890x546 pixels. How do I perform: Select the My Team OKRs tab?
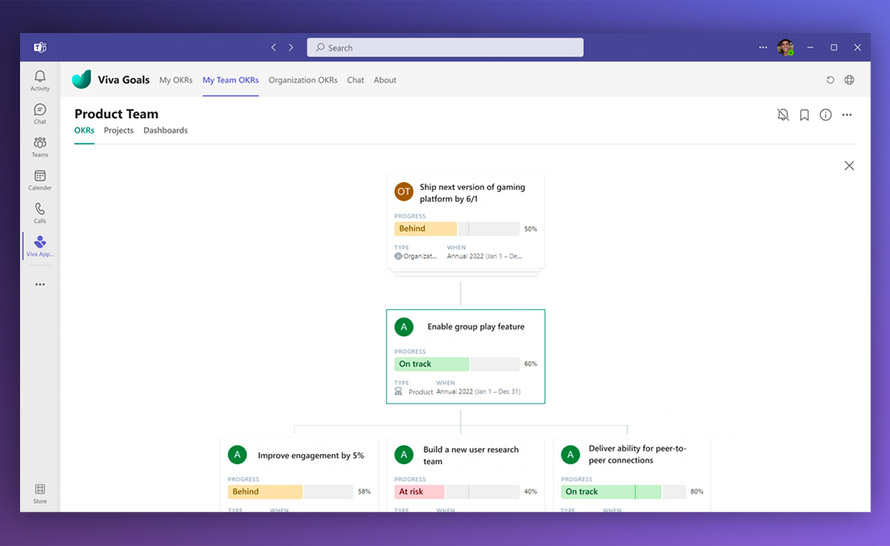(230, 80)
